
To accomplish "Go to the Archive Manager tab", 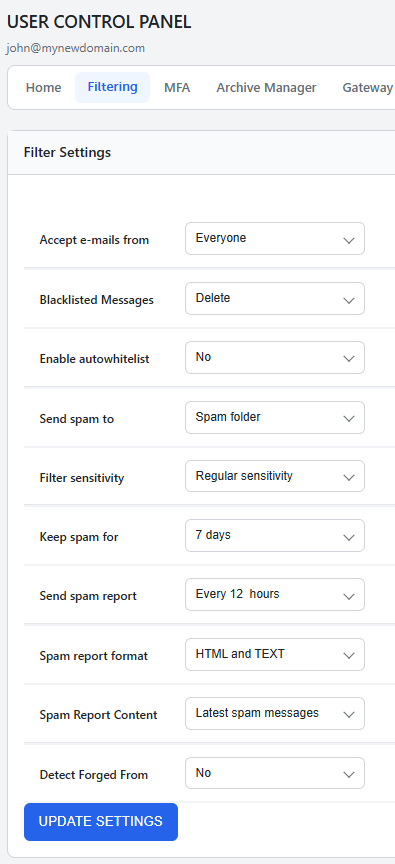I will [266, 88].
